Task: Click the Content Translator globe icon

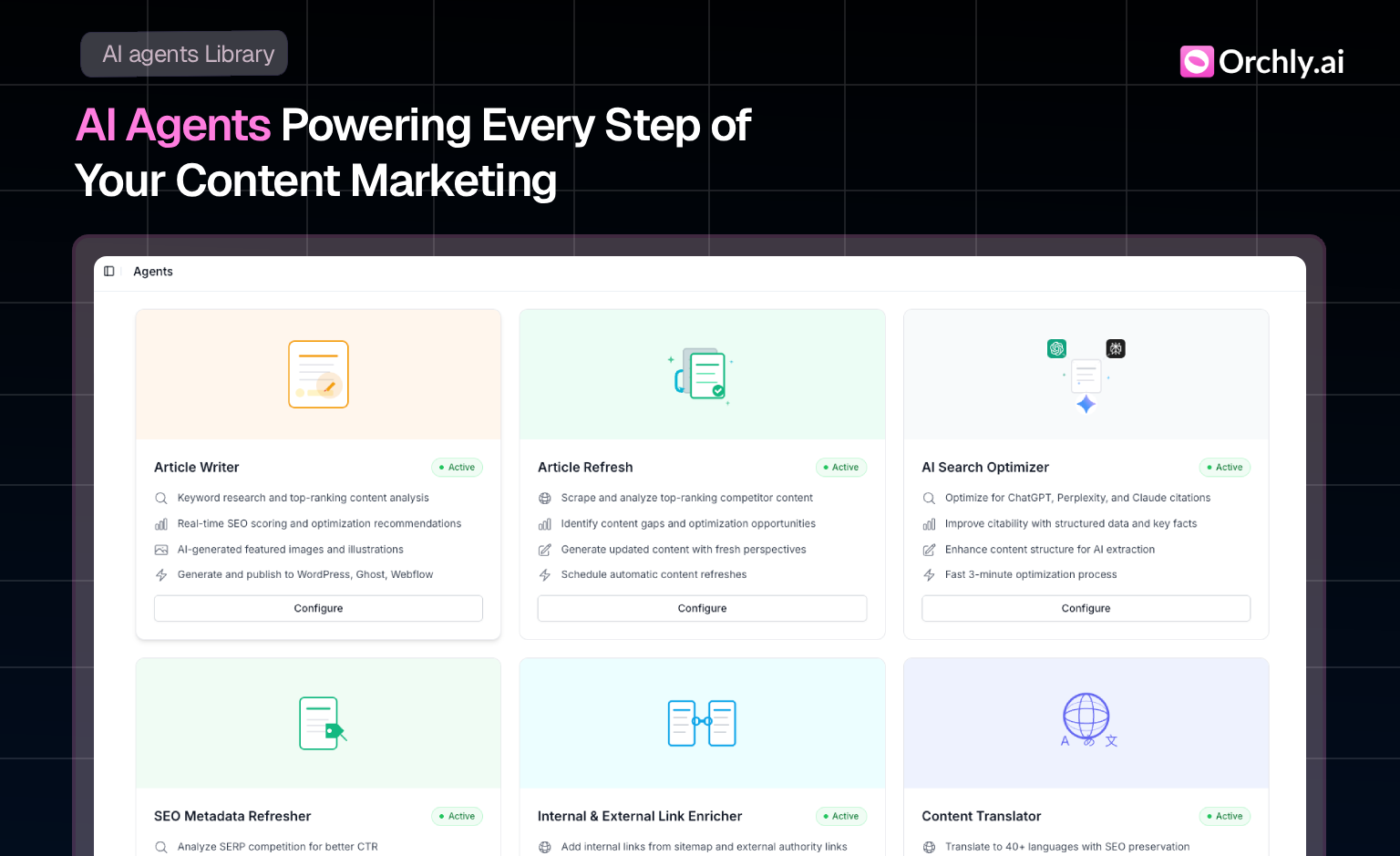Action: pos(1086,718)
